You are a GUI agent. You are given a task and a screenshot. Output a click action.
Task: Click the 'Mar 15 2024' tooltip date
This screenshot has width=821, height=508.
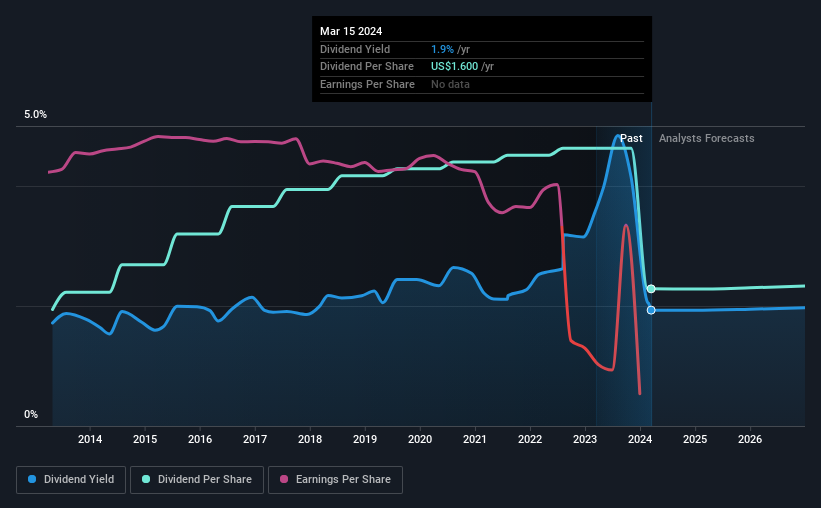tap(351, 31)
